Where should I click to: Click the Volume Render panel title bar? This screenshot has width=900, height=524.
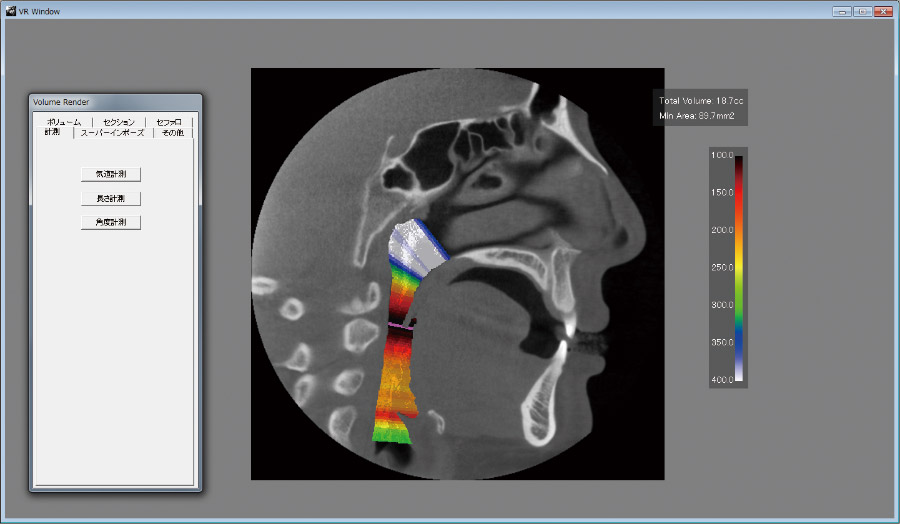[115, 102]
